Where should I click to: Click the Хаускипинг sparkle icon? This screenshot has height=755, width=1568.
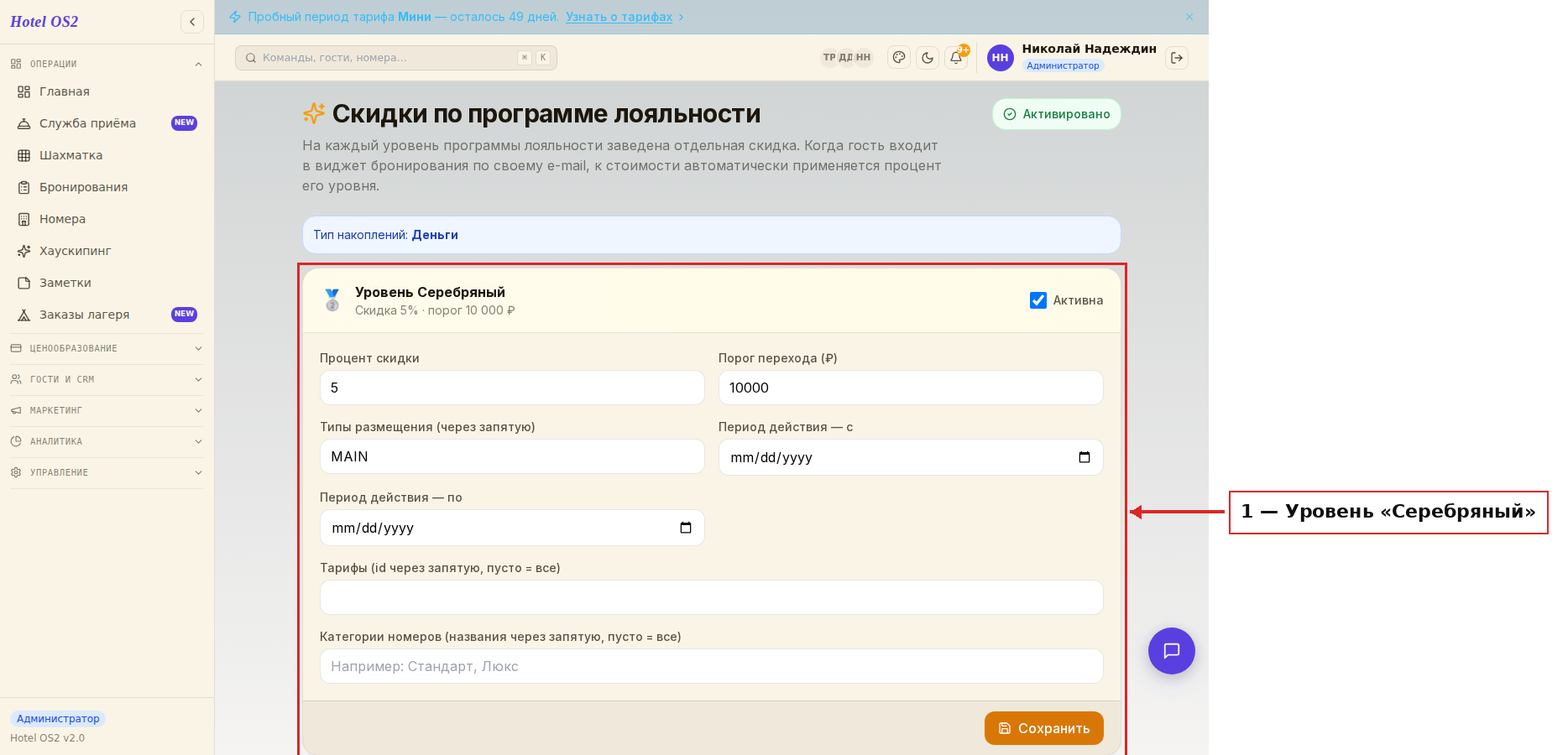coord(24,251)
